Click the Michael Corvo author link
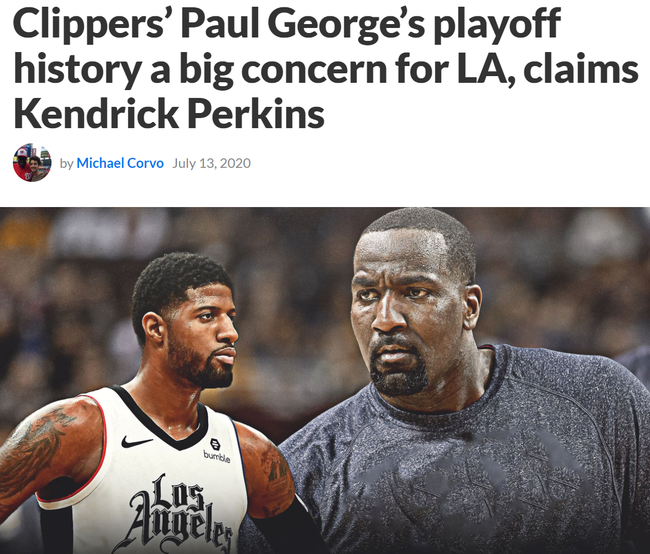The height and width of the screenshot is (554, 650). coord(120,163)
